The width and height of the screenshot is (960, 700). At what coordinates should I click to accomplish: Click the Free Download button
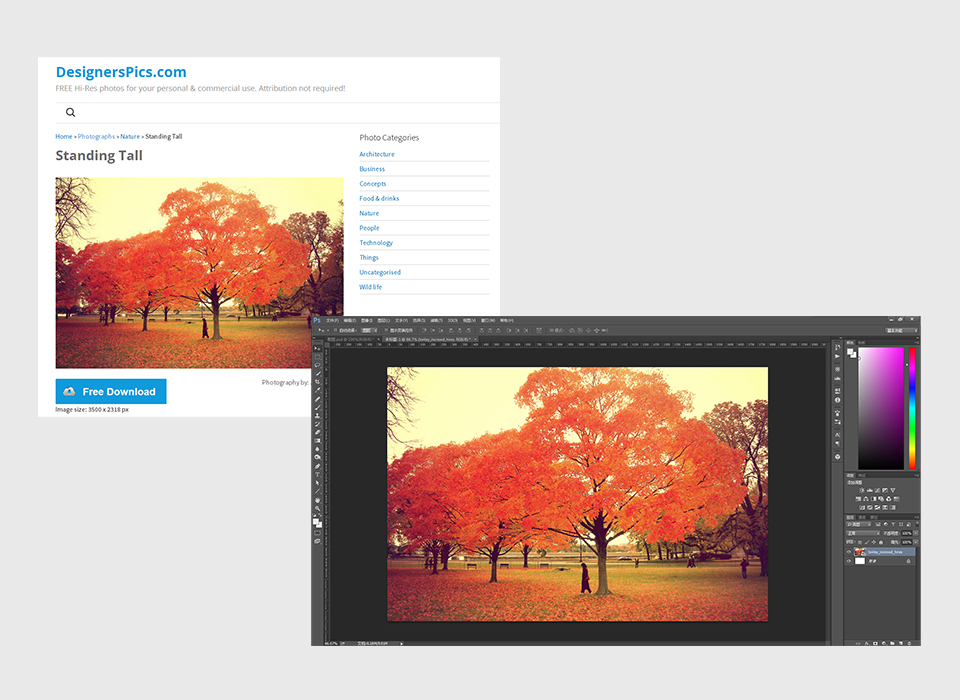(x=111, y=392)
